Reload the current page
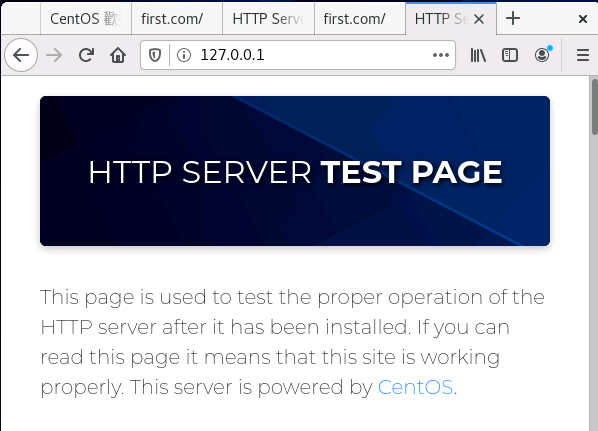The image size is (598, 431). click(86, 55)
